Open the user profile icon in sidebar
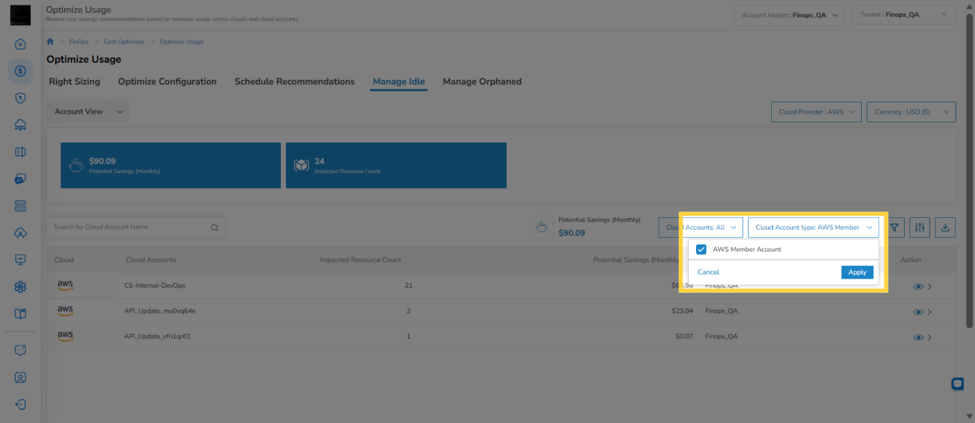The image size is (975, 423). [21, 378]
